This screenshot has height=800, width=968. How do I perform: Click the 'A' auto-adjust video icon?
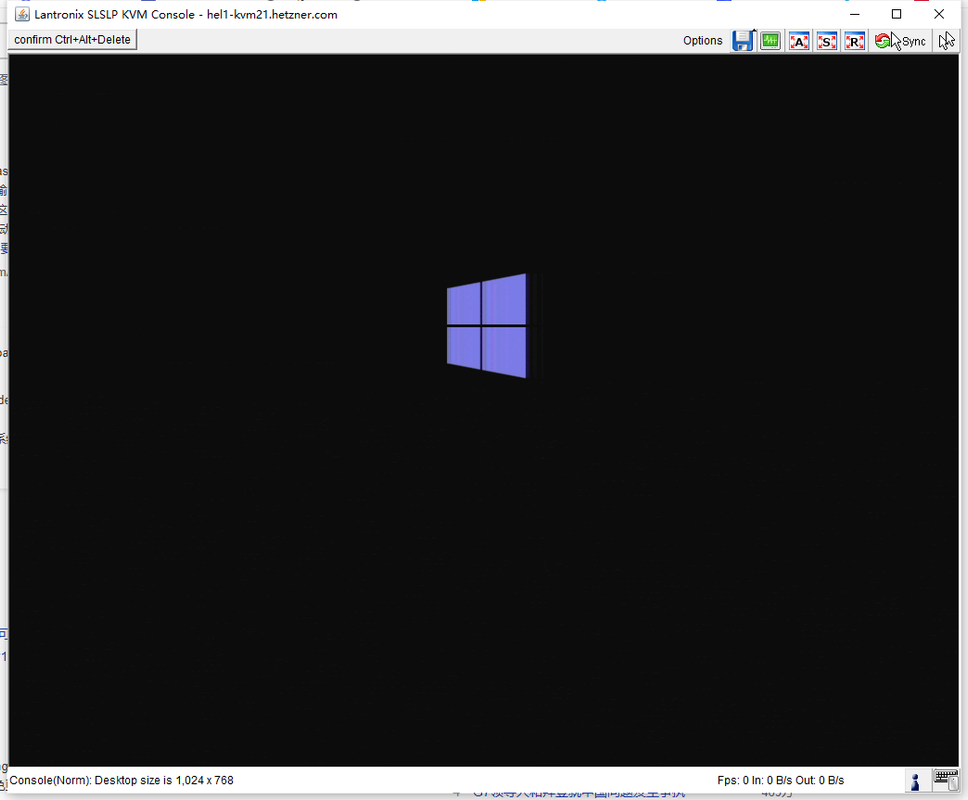tap(799, 41)
